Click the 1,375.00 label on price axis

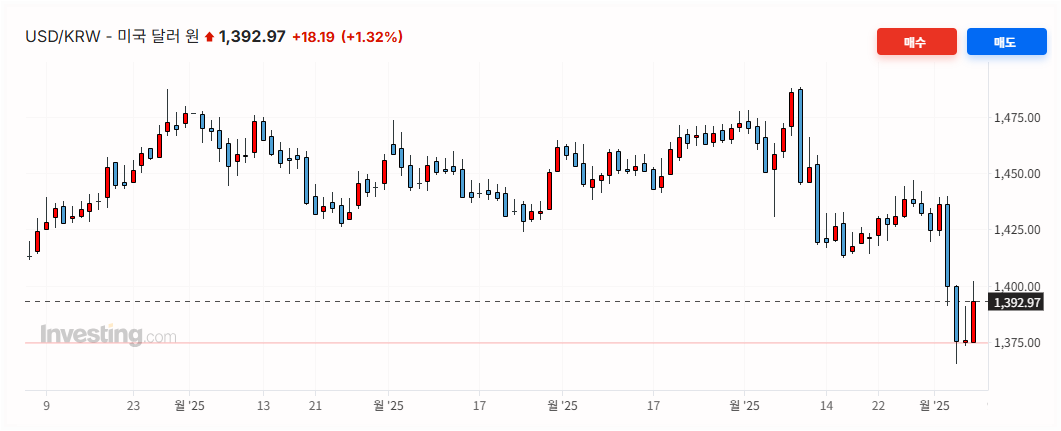coord(1015,343)
